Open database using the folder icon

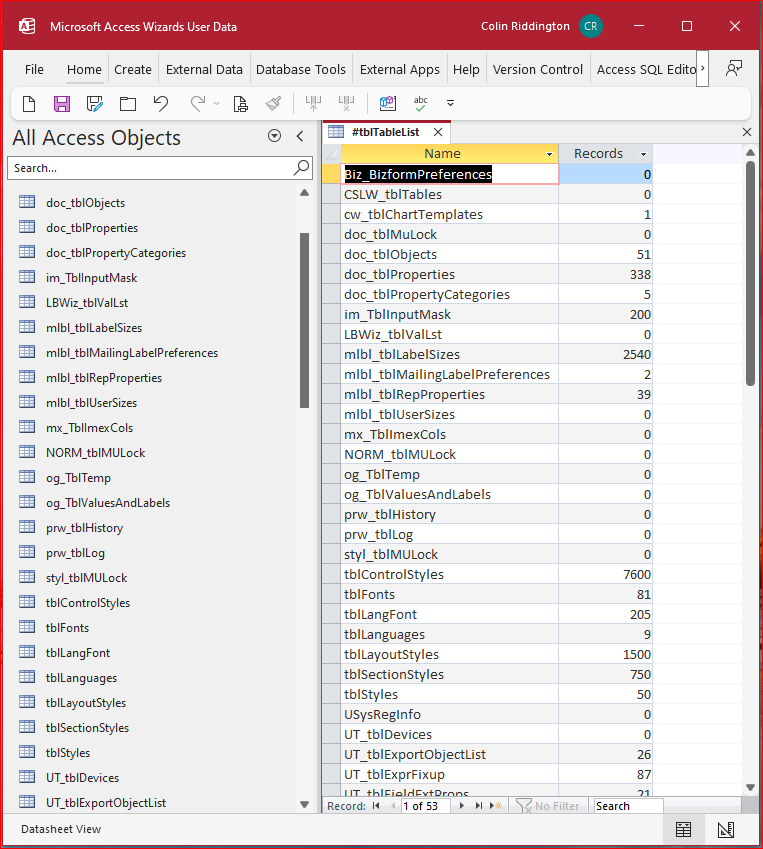(128, 103)
